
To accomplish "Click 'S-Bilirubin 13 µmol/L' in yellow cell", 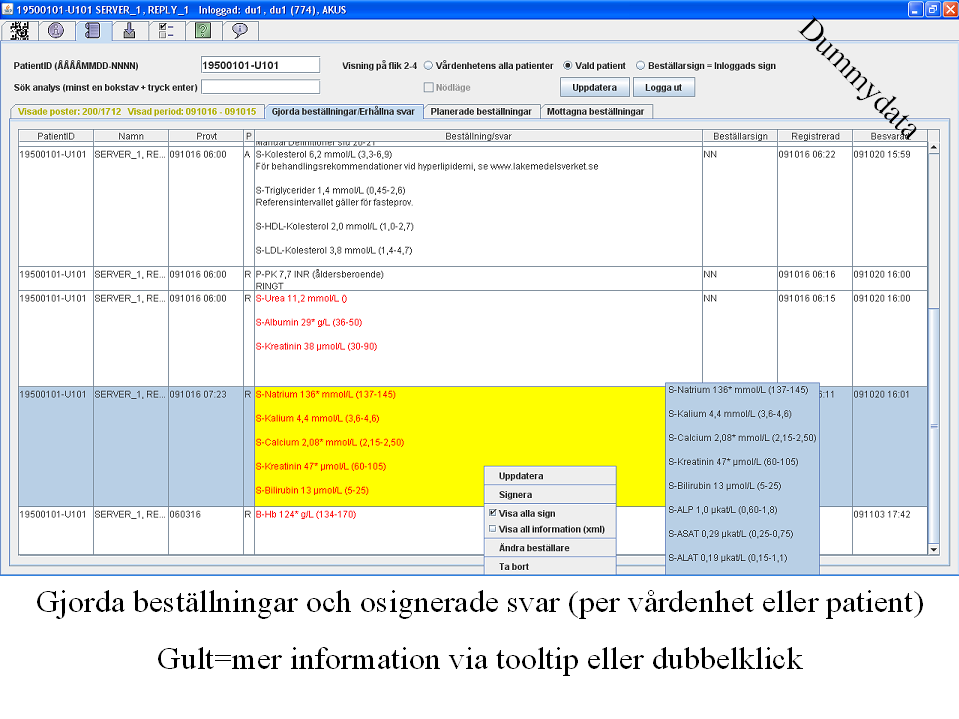I will 312,490.
